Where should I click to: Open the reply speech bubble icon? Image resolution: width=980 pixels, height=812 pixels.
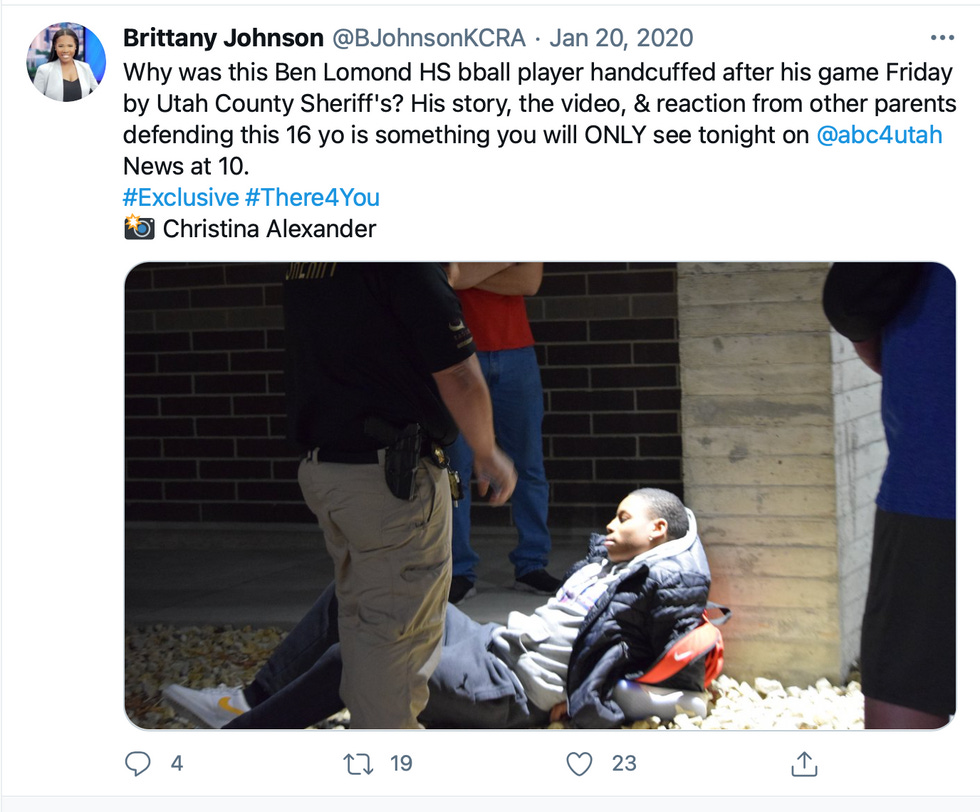138,763
